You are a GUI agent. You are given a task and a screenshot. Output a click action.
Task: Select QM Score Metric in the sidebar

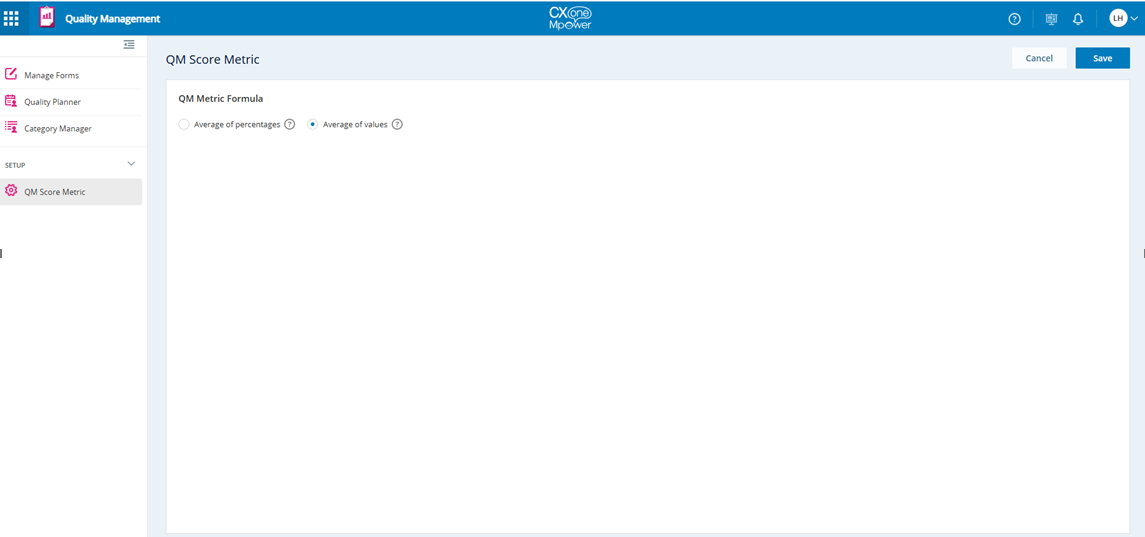coord(54,191)
